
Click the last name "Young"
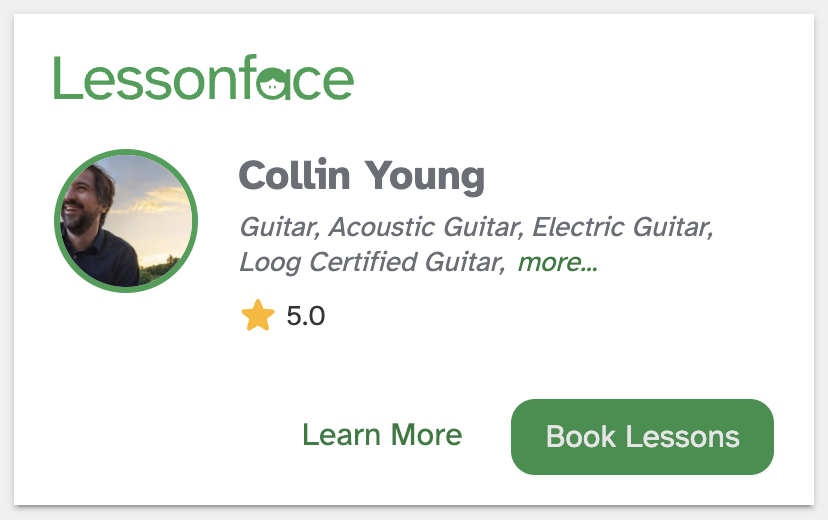[x=424, y=176]
